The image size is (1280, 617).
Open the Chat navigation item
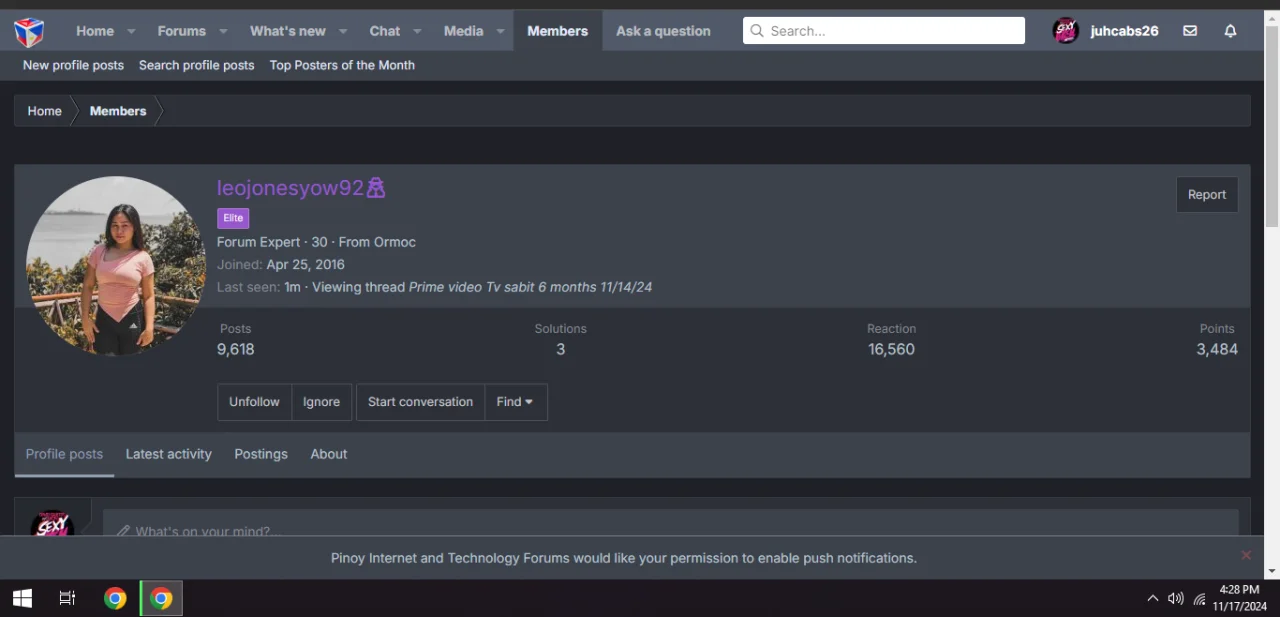(x=385, y=31)
